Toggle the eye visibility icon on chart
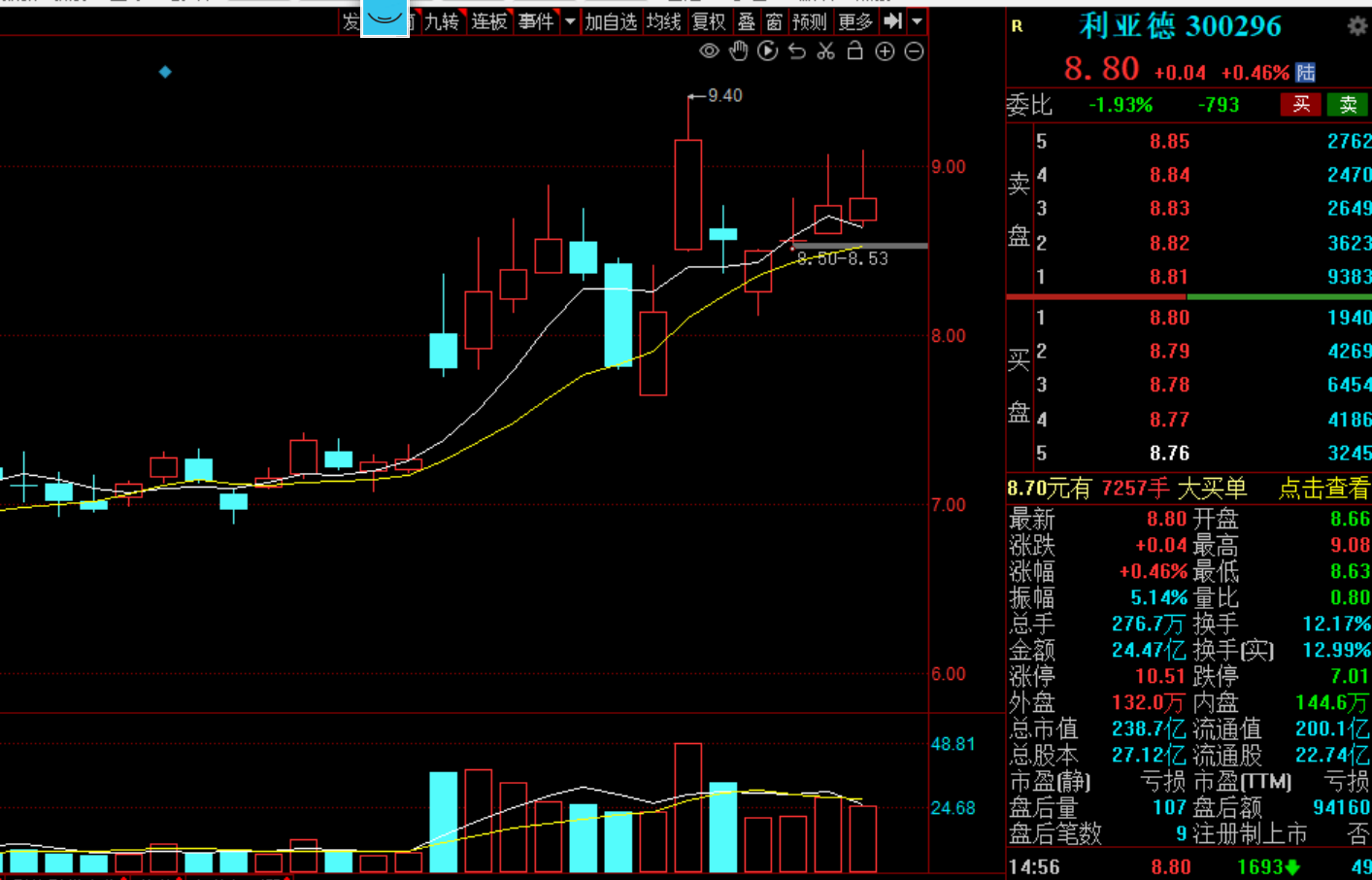 point(710,51)
